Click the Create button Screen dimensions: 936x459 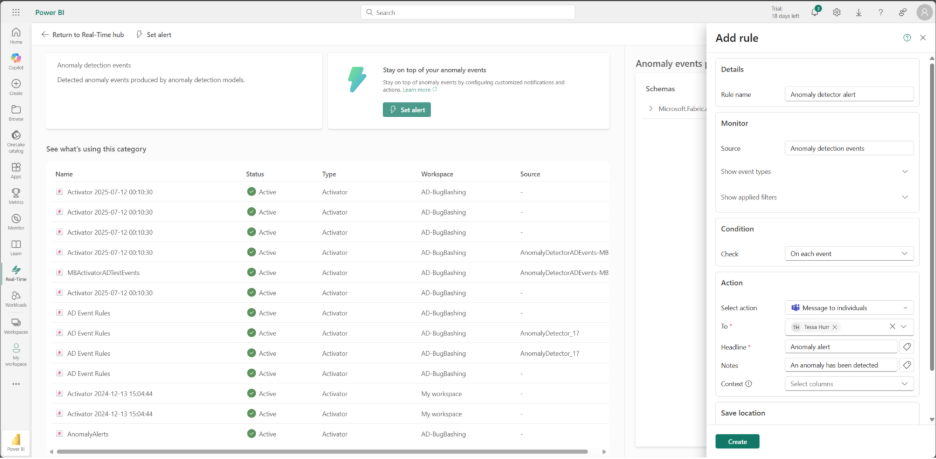[x=737, y=441]
